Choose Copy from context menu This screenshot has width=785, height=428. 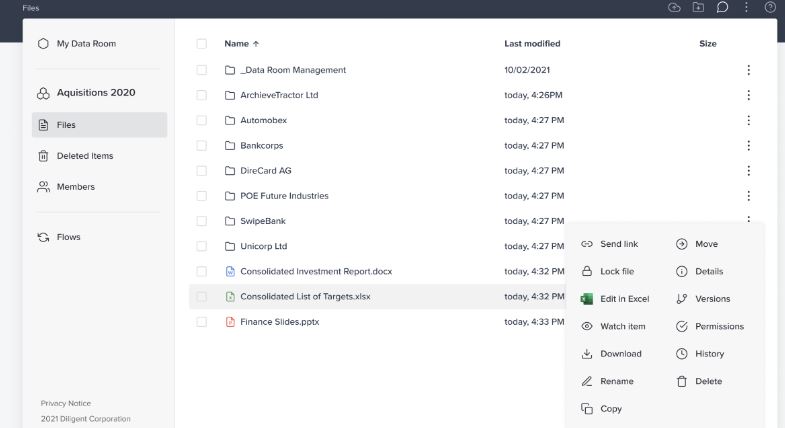click(601, 408)
